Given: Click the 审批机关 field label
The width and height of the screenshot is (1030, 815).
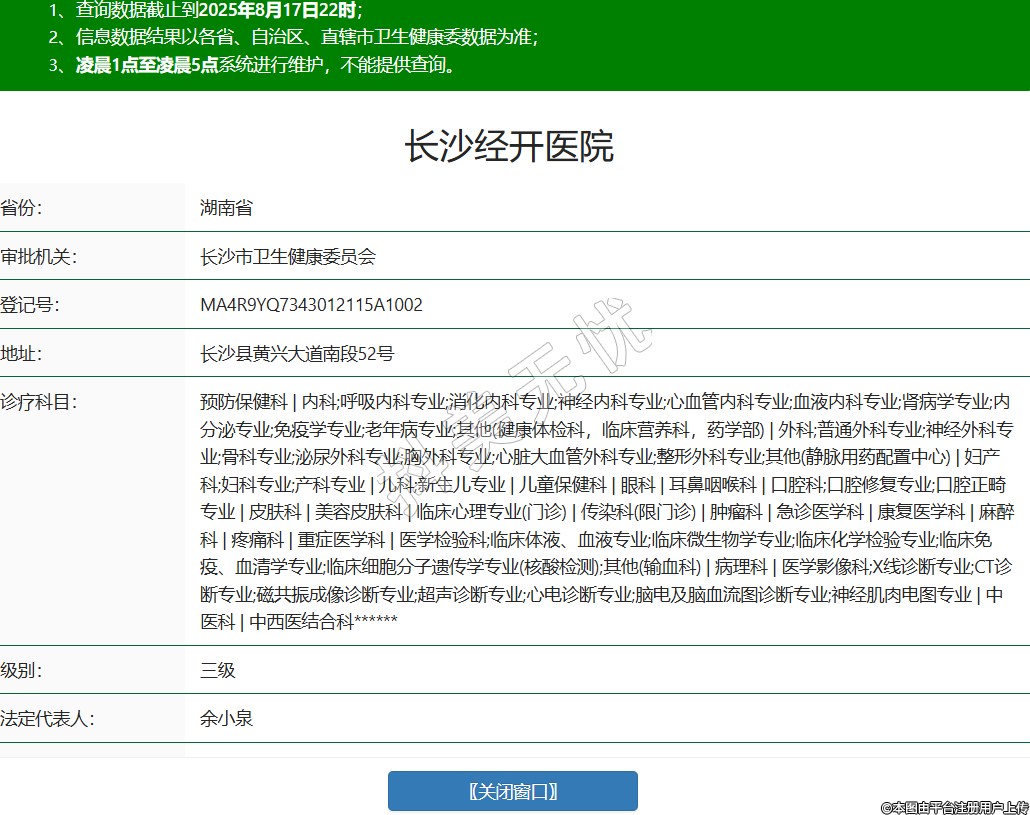Looking at the screenshot, I should pyautogui.click(x=38, y=257).
